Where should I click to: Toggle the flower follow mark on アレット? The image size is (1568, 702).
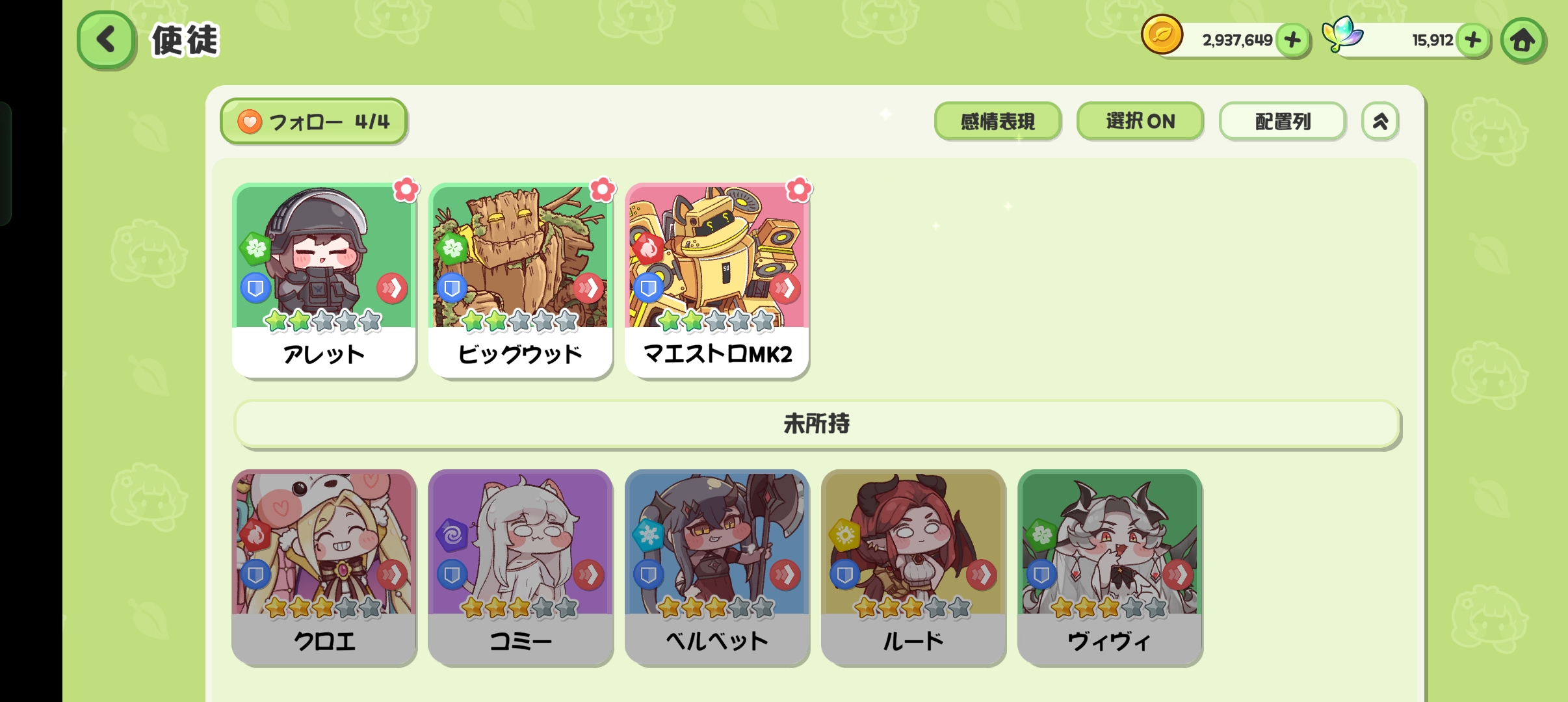[406, 190]
